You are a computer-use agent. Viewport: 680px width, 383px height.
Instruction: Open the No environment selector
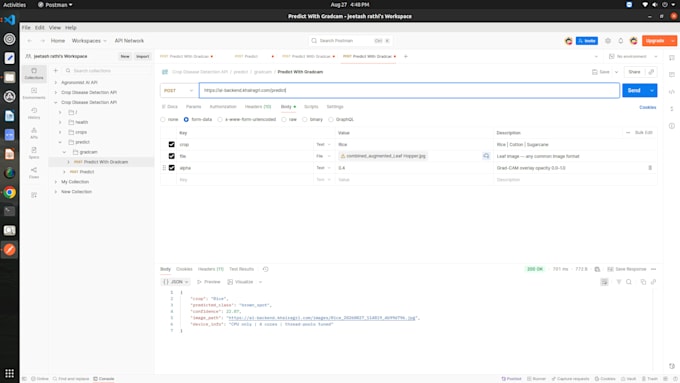tap(633, 56)
